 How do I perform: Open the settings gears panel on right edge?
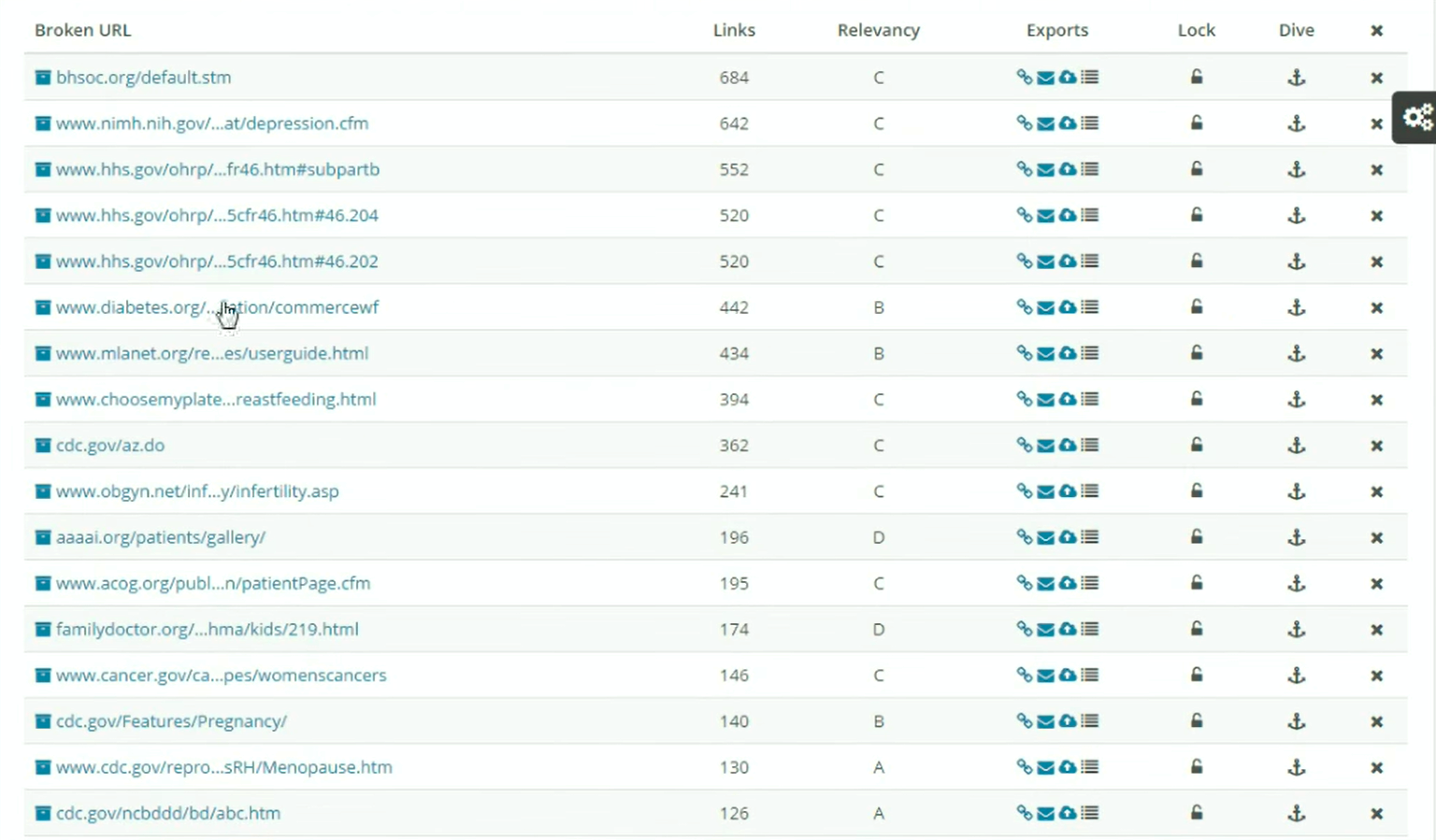click(1417, 117)
